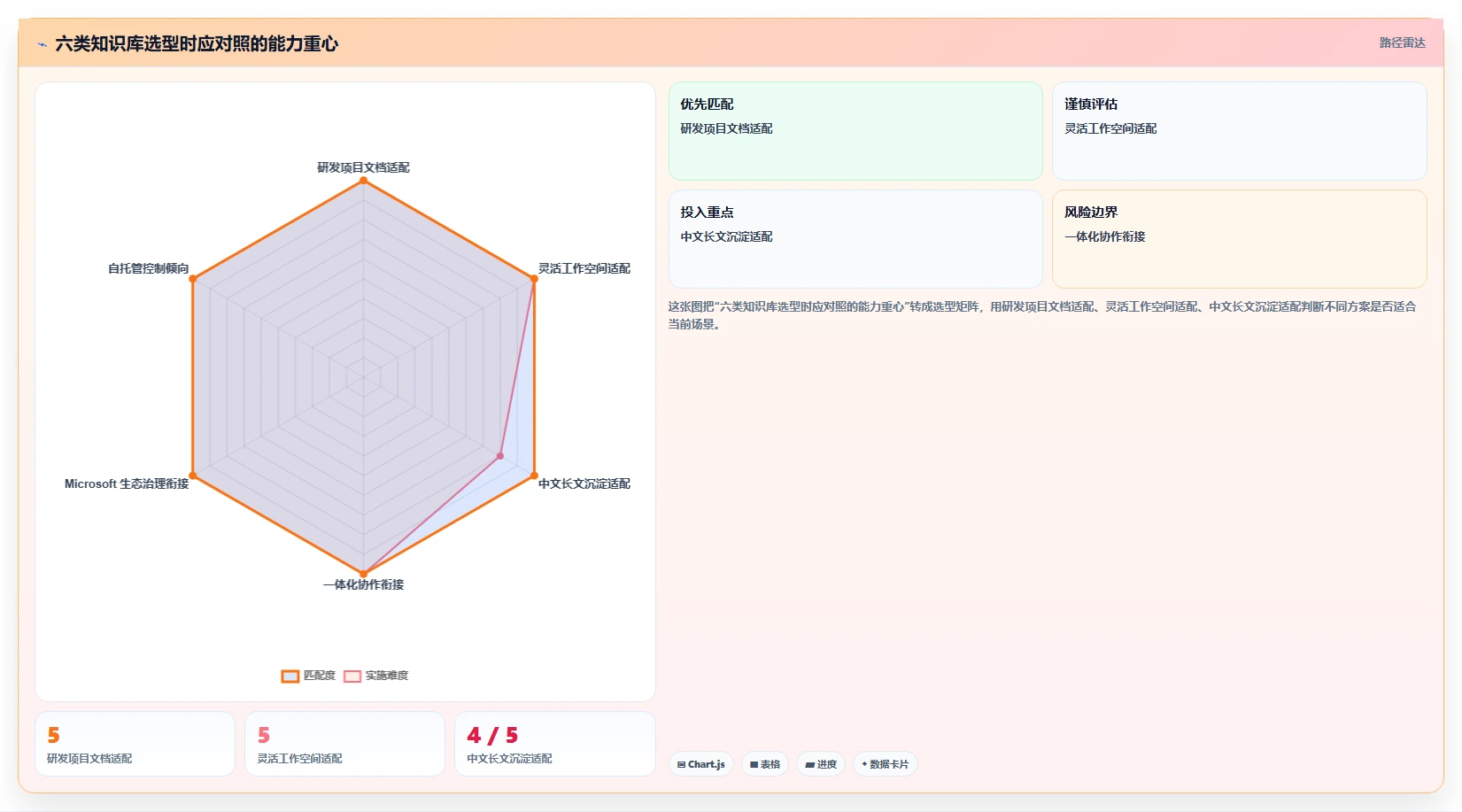Open the 优先匹配 card
Viewport: 1462px width, 812px height.
[x=855, y=131]
